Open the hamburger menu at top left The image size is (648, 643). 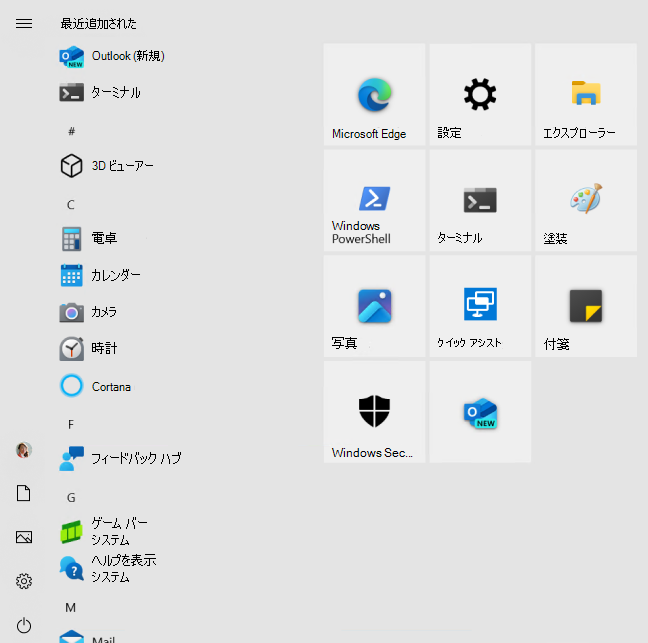(24, 24)
